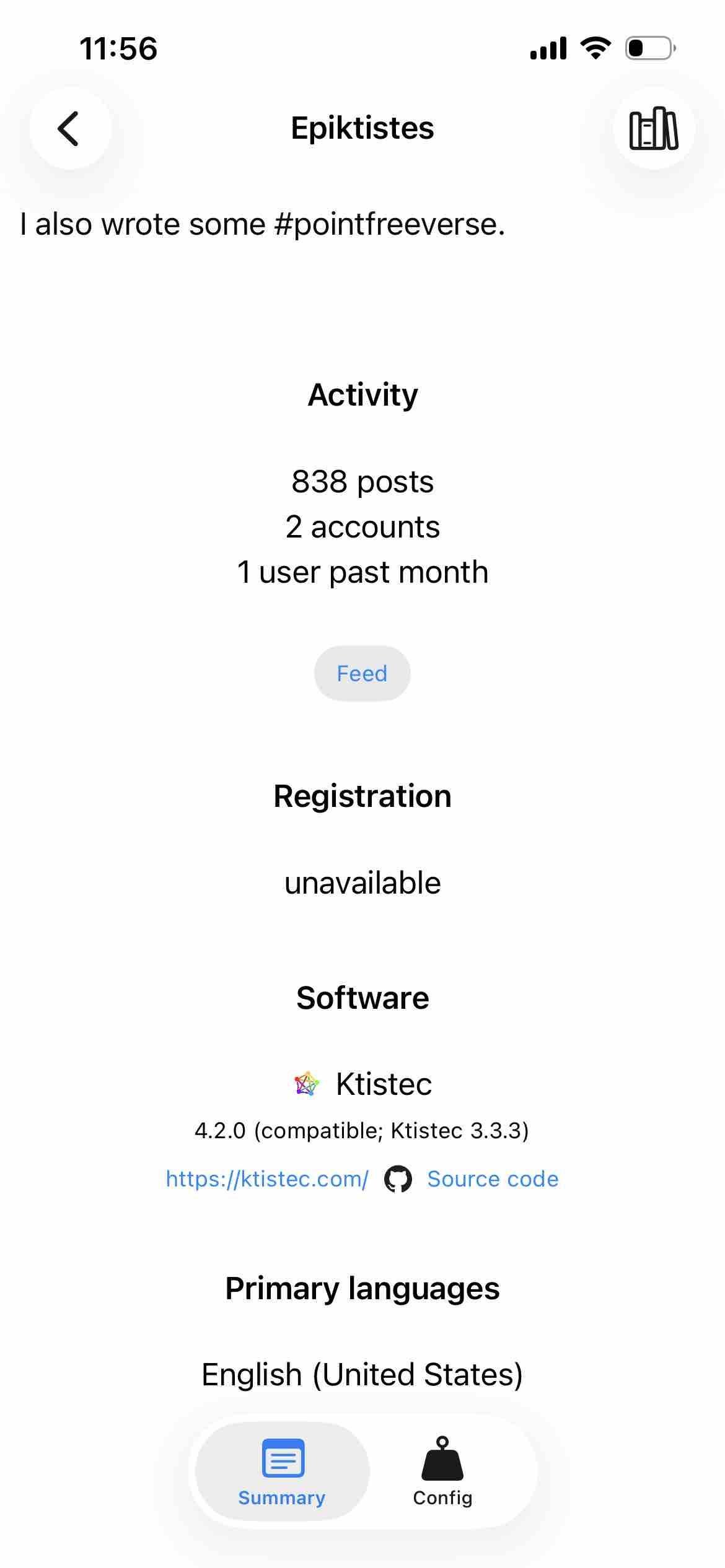Image resolution: width=725 pixels, height=1568 pixels.
Task: Select the Summary tab label
Action: (x=282, y=1497)
